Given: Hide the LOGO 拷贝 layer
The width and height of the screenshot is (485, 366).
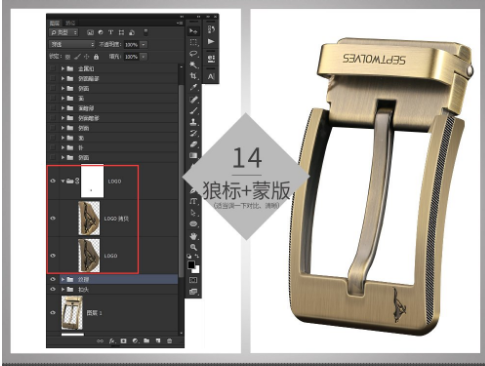Looking at the screenshot, I should (x=53, y=218).
